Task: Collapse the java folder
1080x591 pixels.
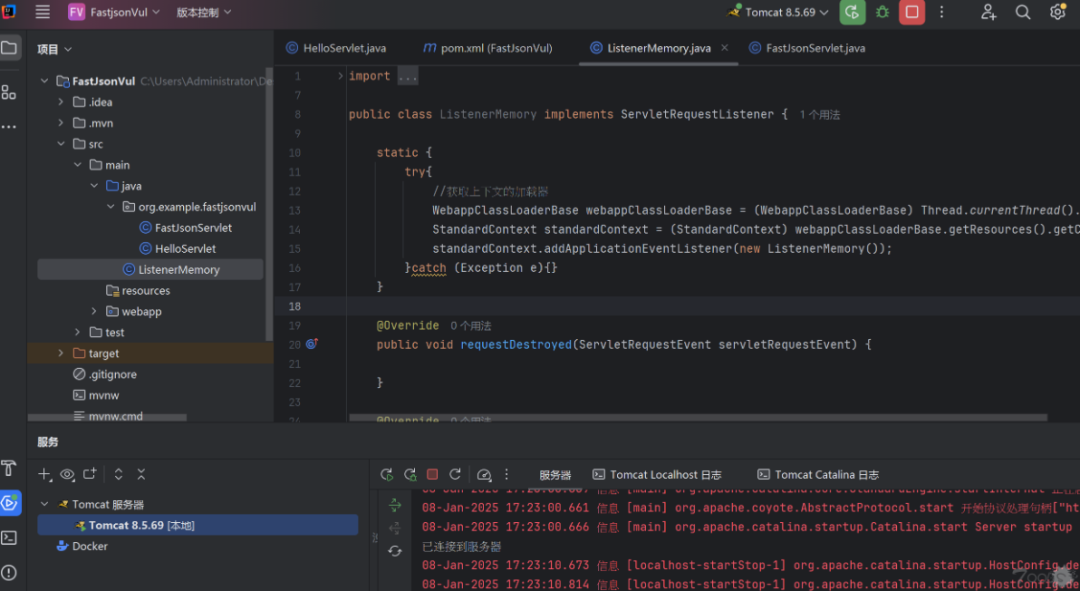Action: point(94,186)
